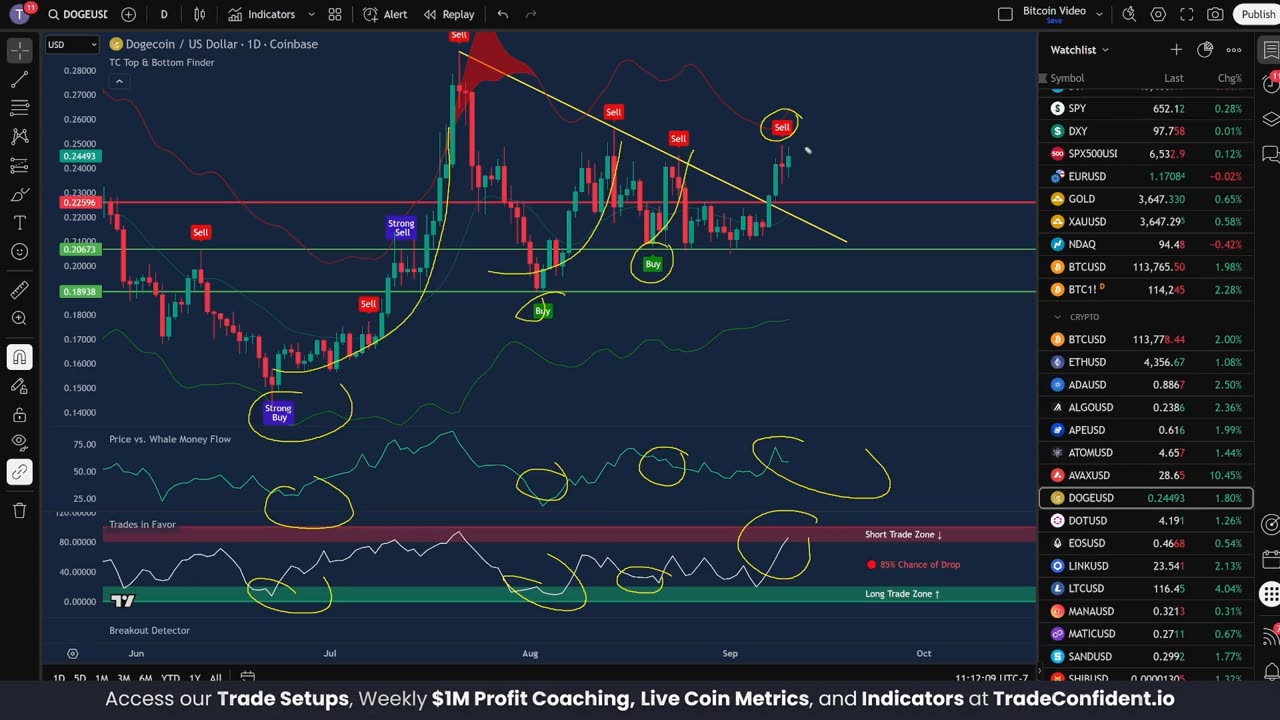The image size is (1280, 720).
Task: Open the USD currency dropdown
Action: [72, 44]
